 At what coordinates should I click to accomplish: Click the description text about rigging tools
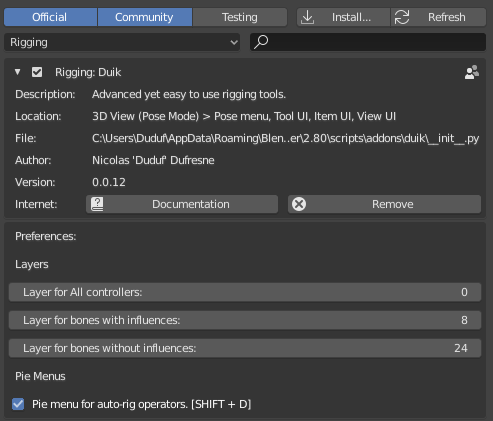[189, 94]
